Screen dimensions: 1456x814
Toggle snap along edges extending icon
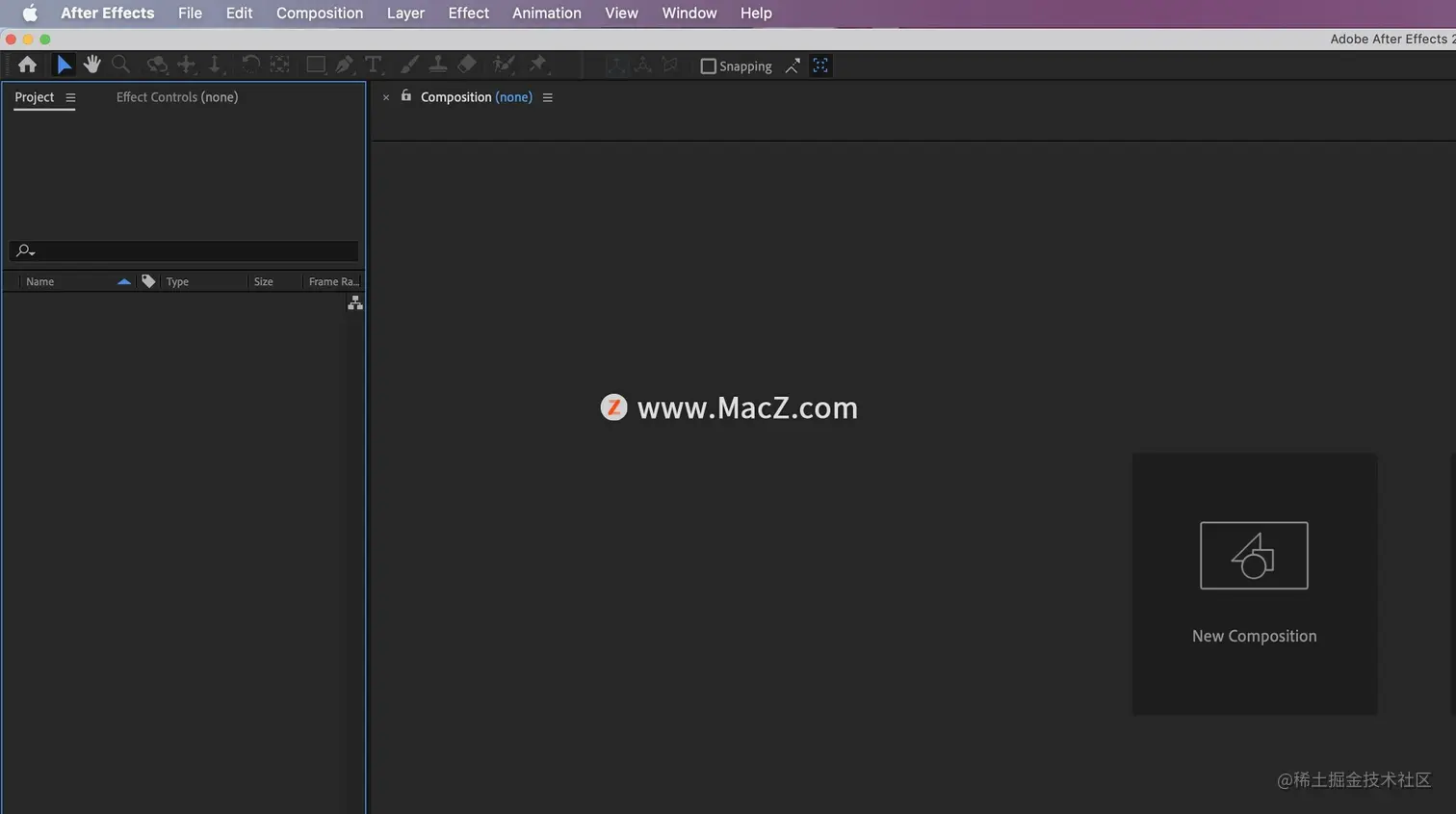[x=793, y=66]
